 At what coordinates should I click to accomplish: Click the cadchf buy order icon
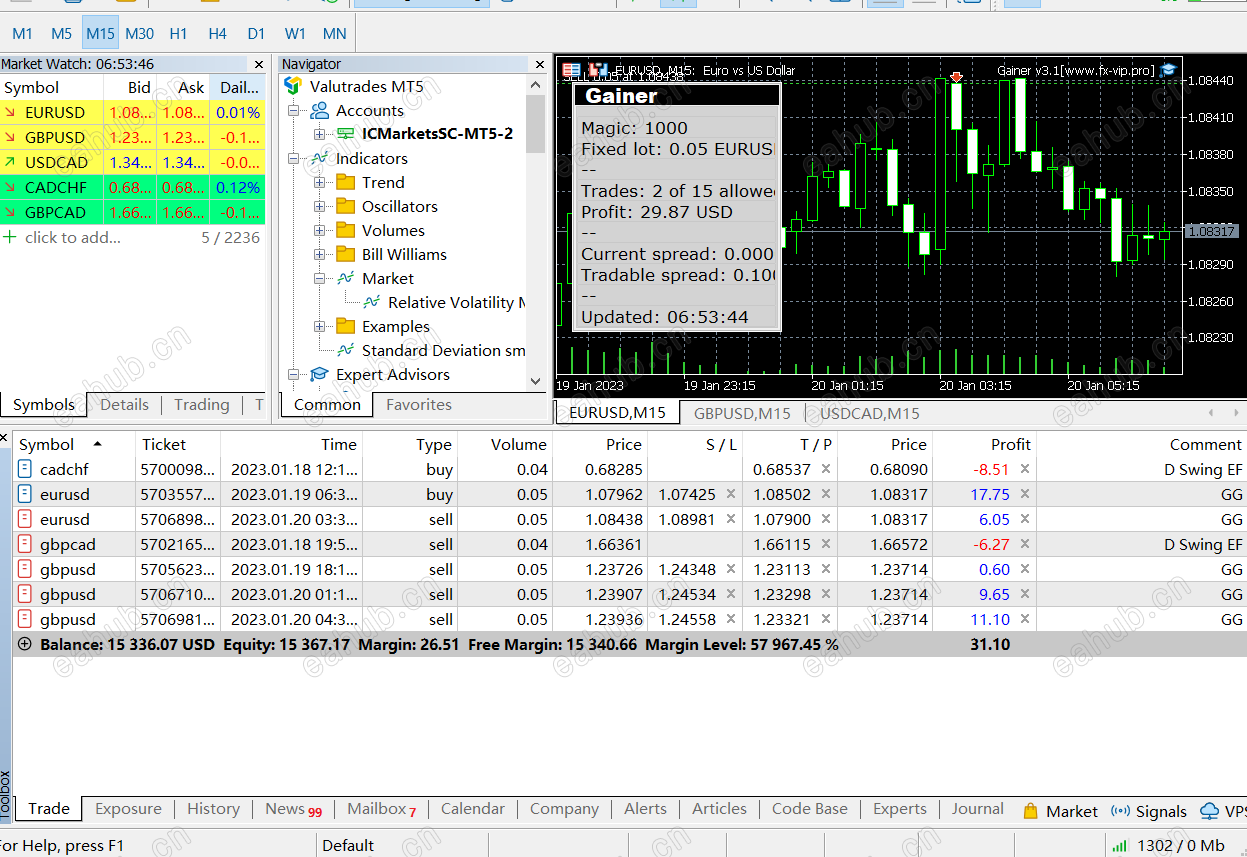(25, 469)
